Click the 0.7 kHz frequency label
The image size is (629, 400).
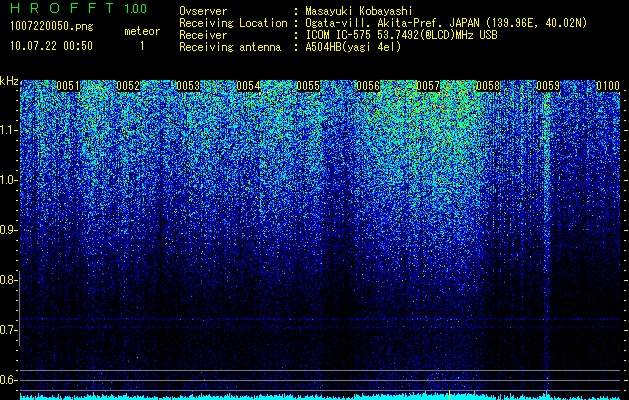tap(8, 330)
